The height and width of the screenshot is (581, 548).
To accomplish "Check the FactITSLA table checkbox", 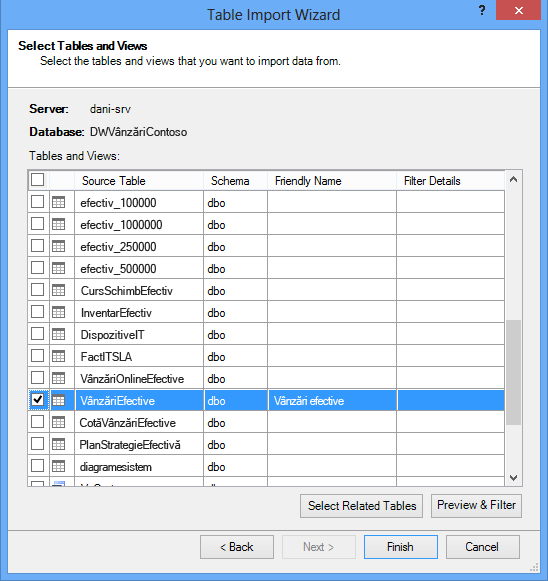I will point(37,356).
